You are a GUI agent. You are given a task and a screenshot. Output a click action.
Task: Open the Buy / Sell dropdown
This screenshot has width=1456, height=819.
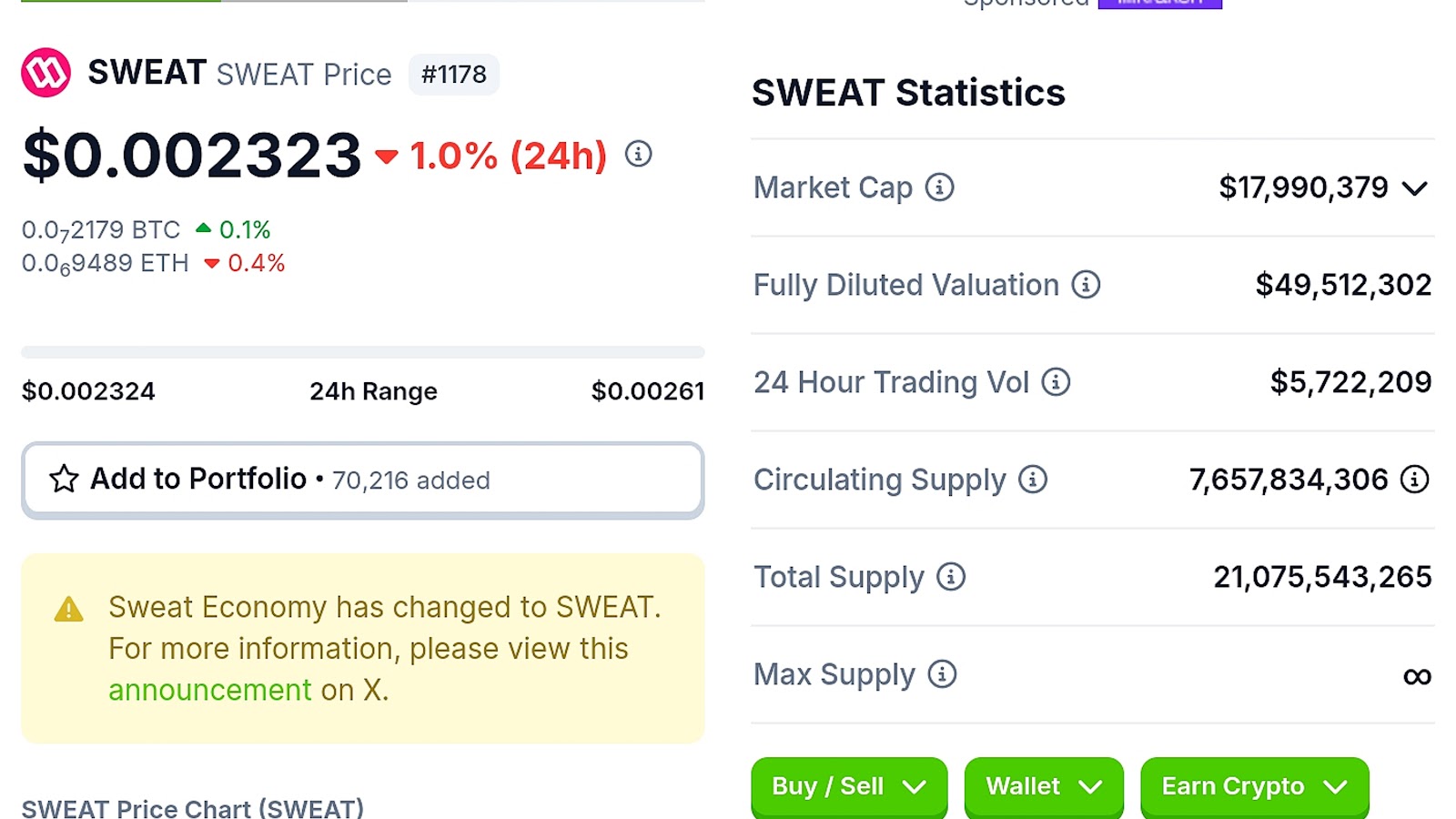click(x=849, y=787)
